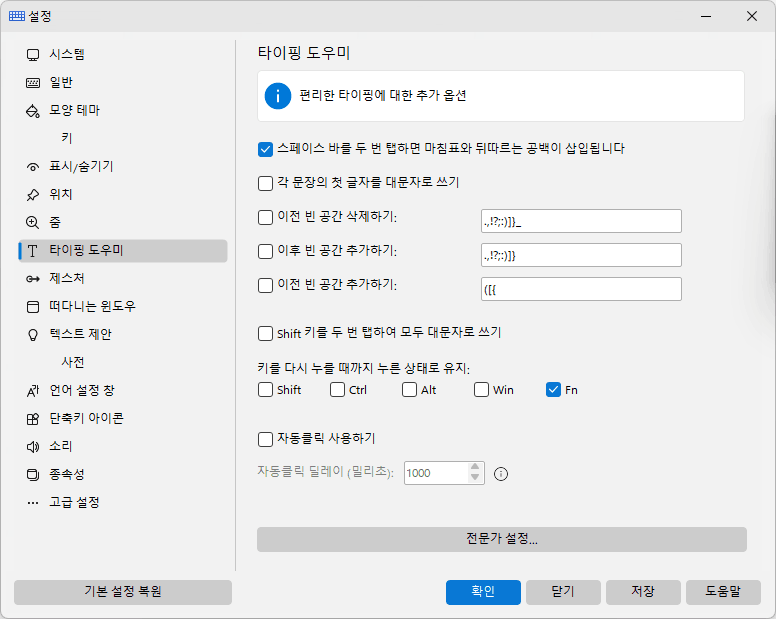Check 이전 빈 공간 삭제하기

[x=265, y=217]
